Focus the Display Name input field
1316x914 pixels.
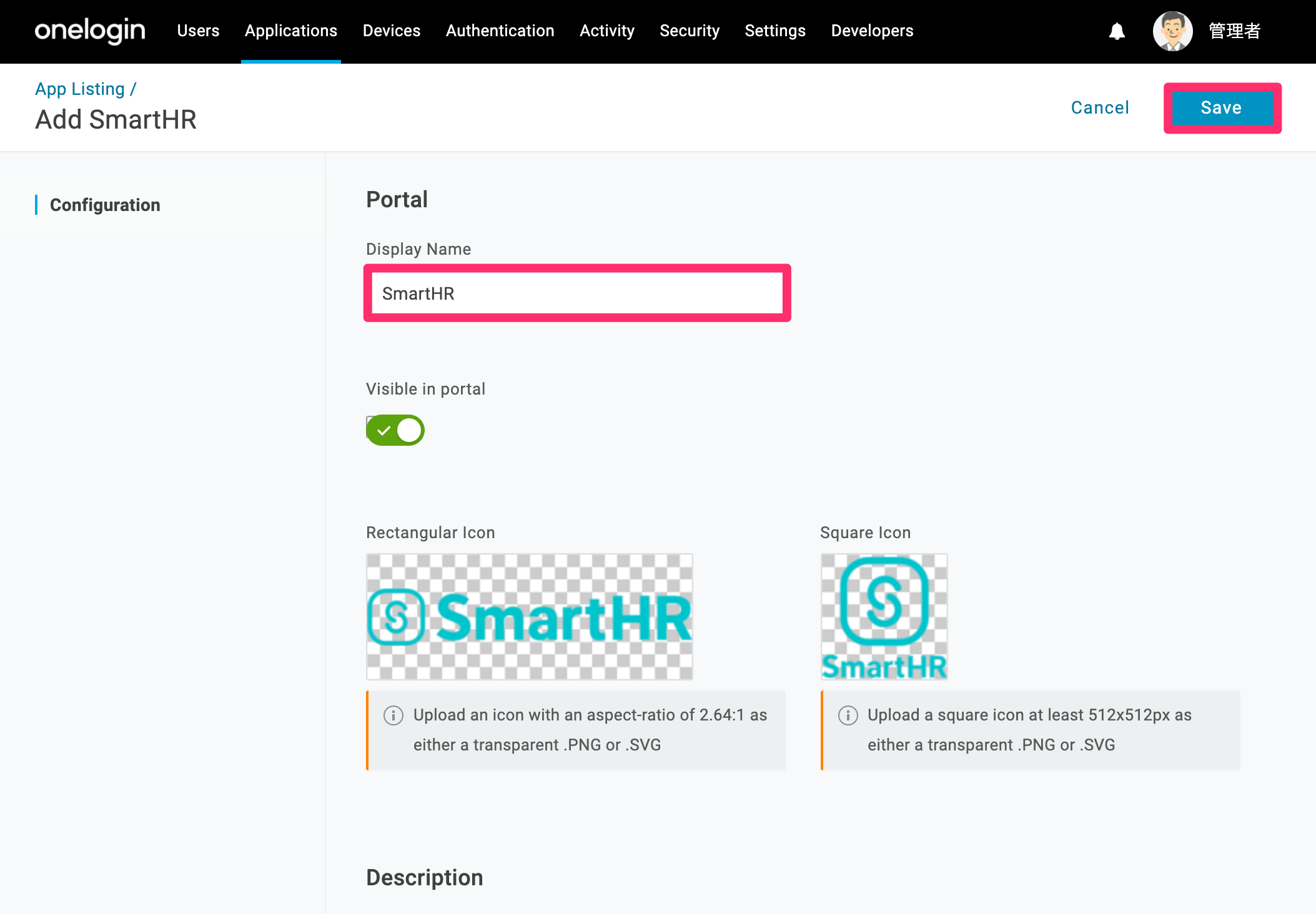(577, 293)
